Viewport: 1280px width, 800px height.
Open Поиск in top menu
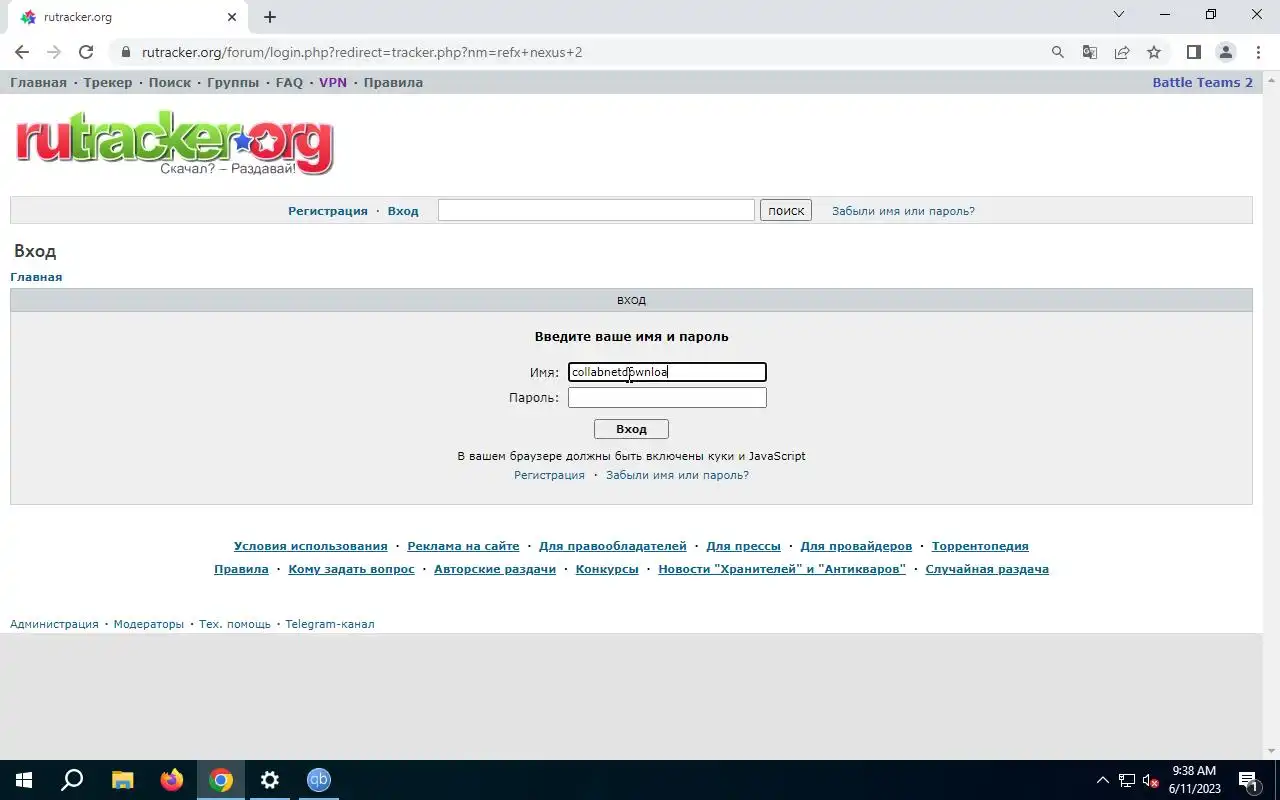click(170, 82)
